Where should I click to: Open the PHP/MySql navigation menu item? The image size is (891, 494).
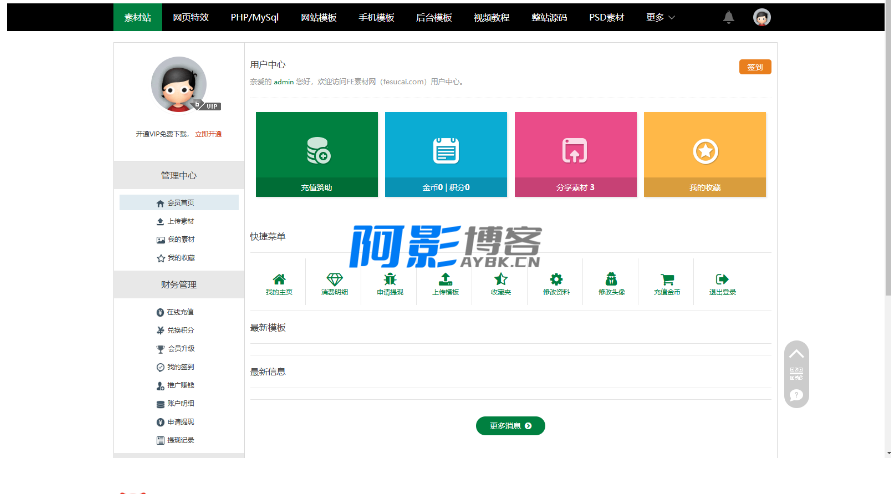pos(254,17)
